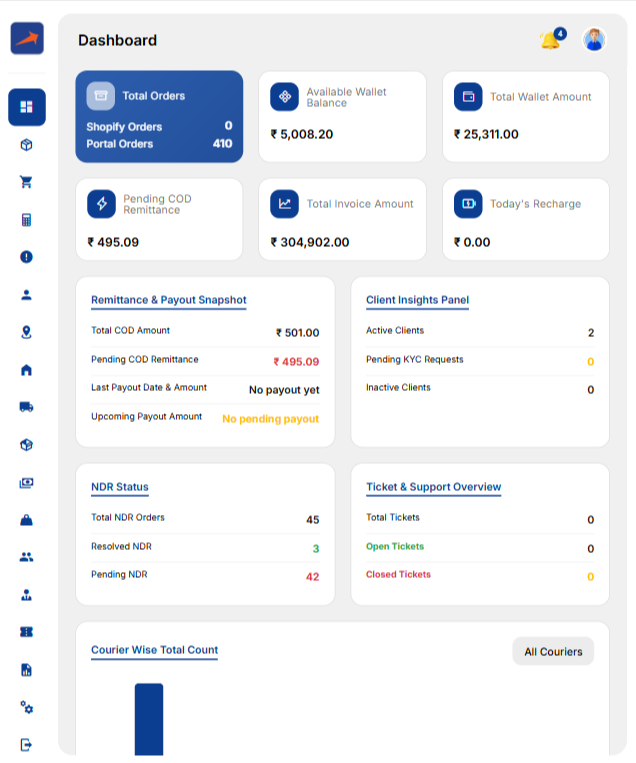The width and height of the screenshot is (636, 763).
Task: Click the Client Insights Panel heading
Action: coord(418,300)
